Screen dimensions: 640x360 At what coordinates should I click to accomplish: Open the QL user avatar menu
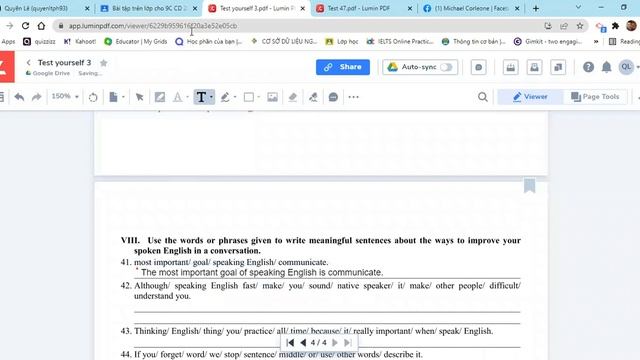tap(627, 67)
